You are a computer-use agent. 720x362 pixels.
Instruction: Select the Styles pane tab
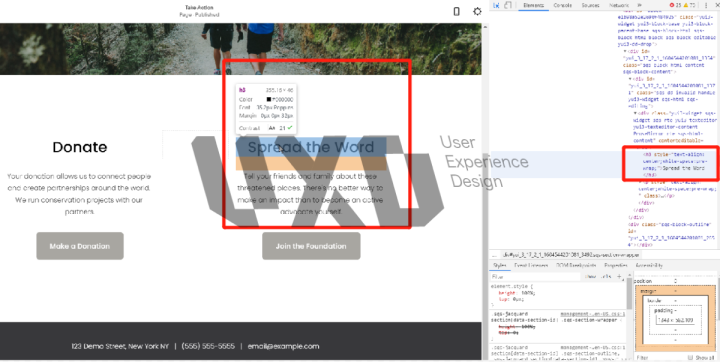pos(500,266)
